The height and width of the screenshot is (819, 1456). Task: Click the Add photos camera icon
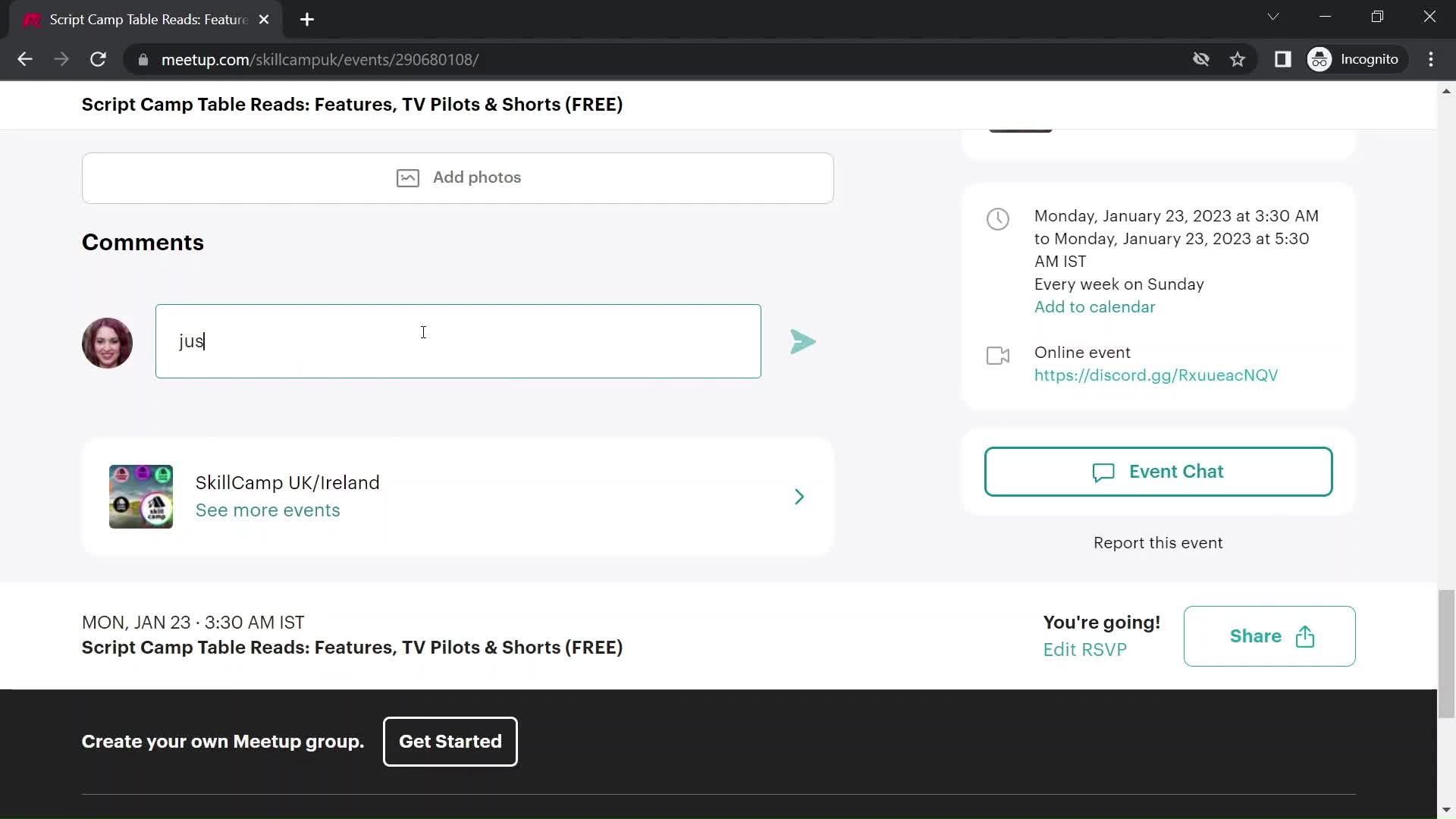[407, 177]
